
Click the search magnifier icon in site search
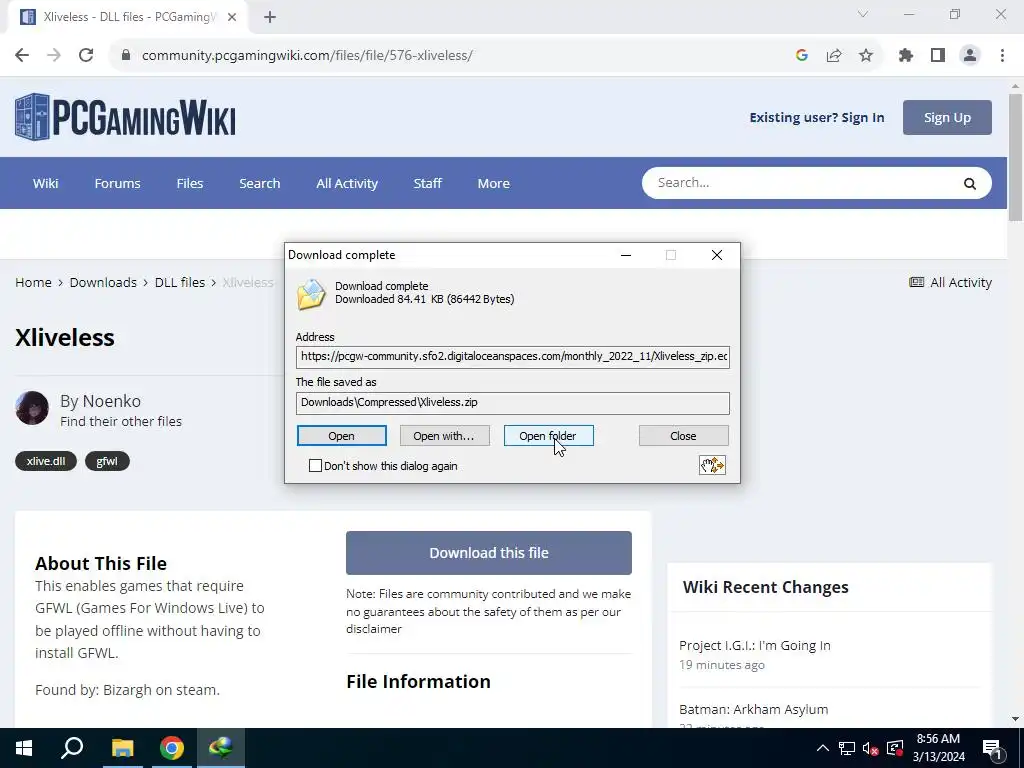[x=970, y=184]
